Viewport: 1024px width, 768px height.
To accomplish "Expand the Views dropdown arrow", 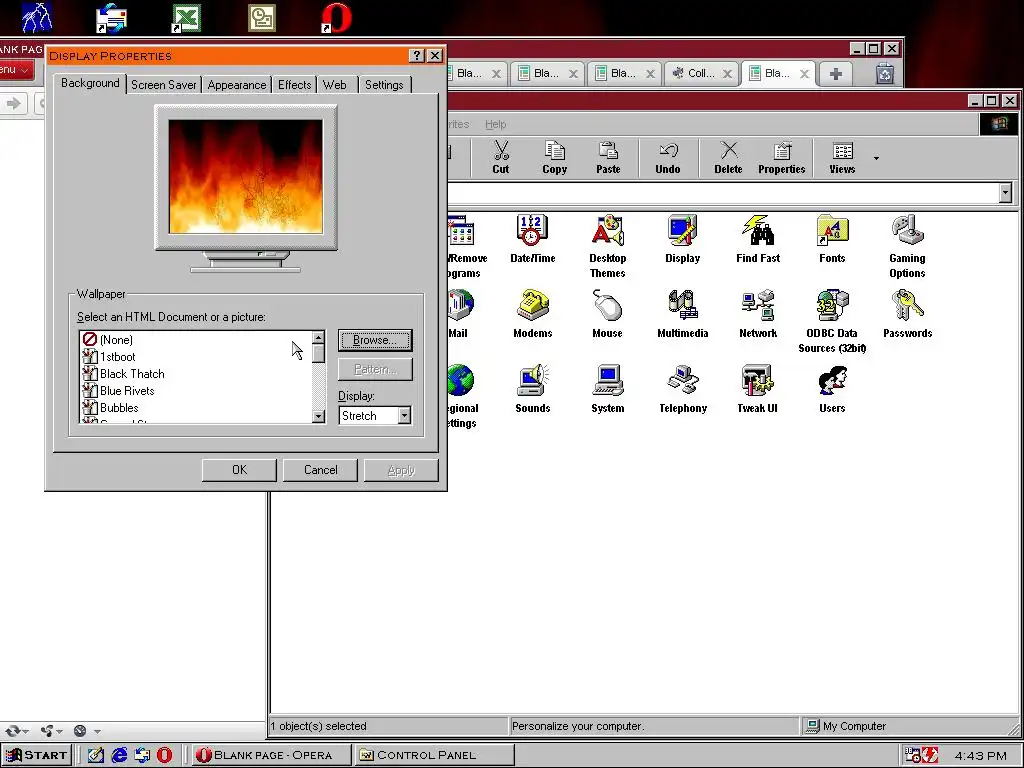I will 876,158.
